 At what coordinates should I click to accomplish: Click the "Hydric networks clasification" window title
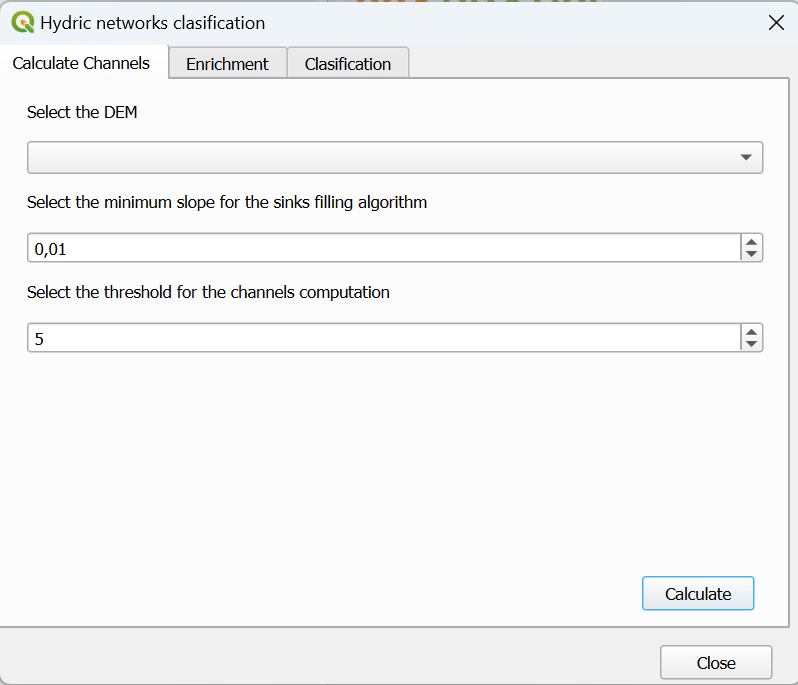[153, 22]
